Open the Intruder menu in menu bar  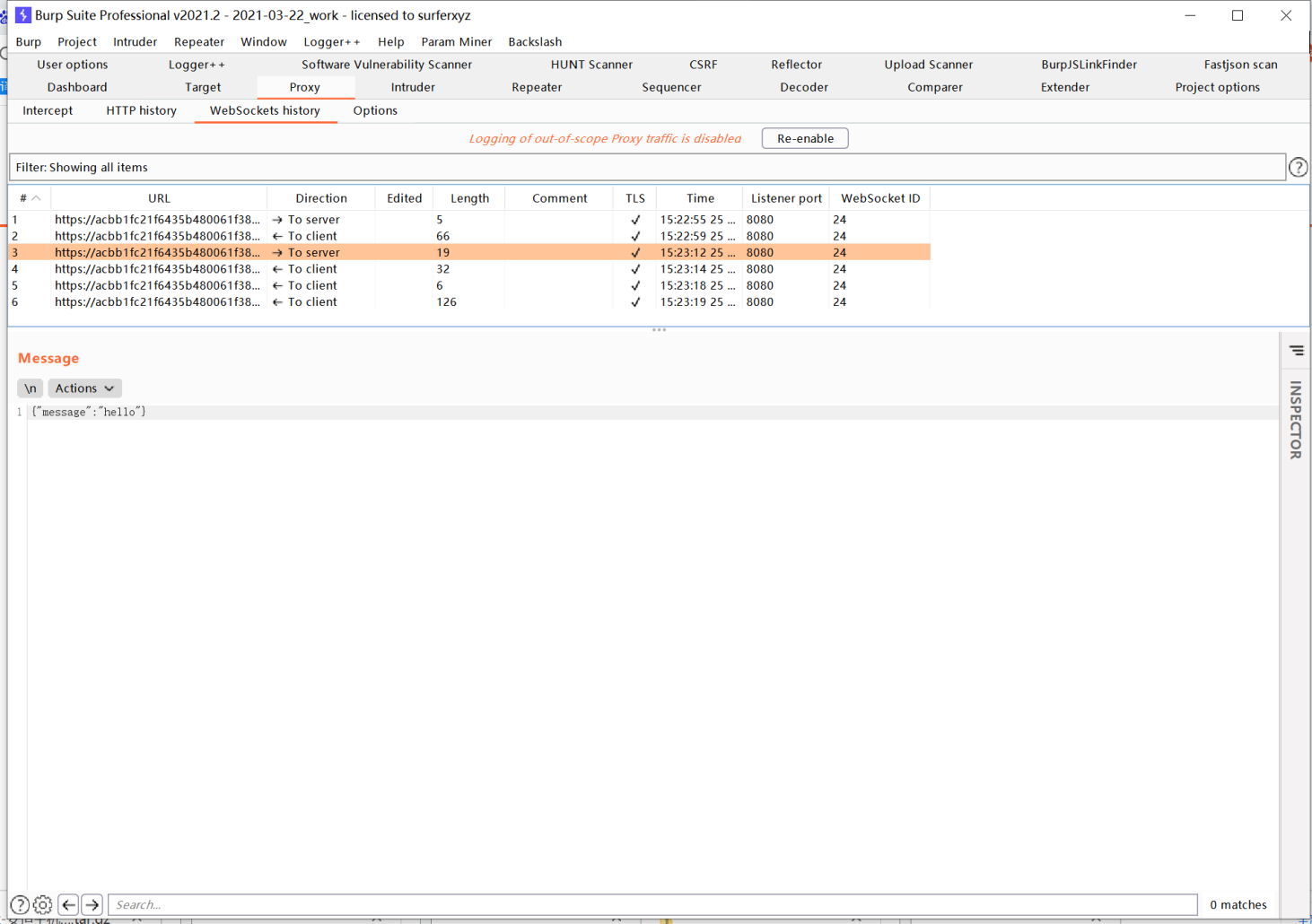click(135, 41)
